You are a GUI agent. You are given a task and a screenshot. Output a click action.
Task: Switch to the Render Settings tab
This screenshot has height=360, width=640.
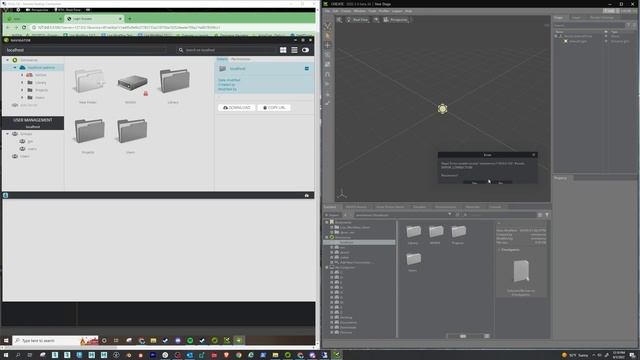point(602,18)
